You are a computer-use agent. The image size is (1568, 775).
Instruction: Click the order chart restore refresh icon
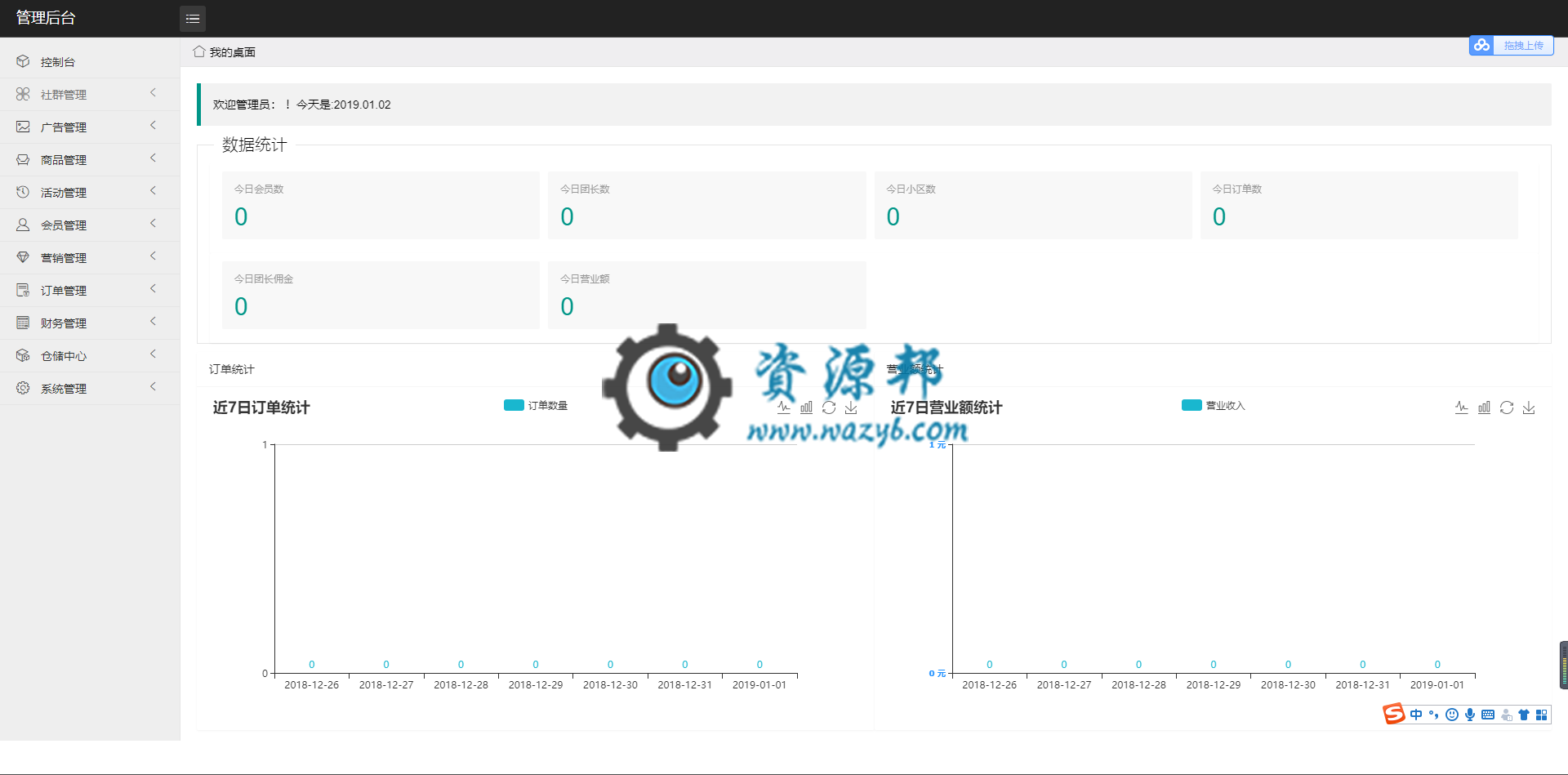click(x=829, y=407)
